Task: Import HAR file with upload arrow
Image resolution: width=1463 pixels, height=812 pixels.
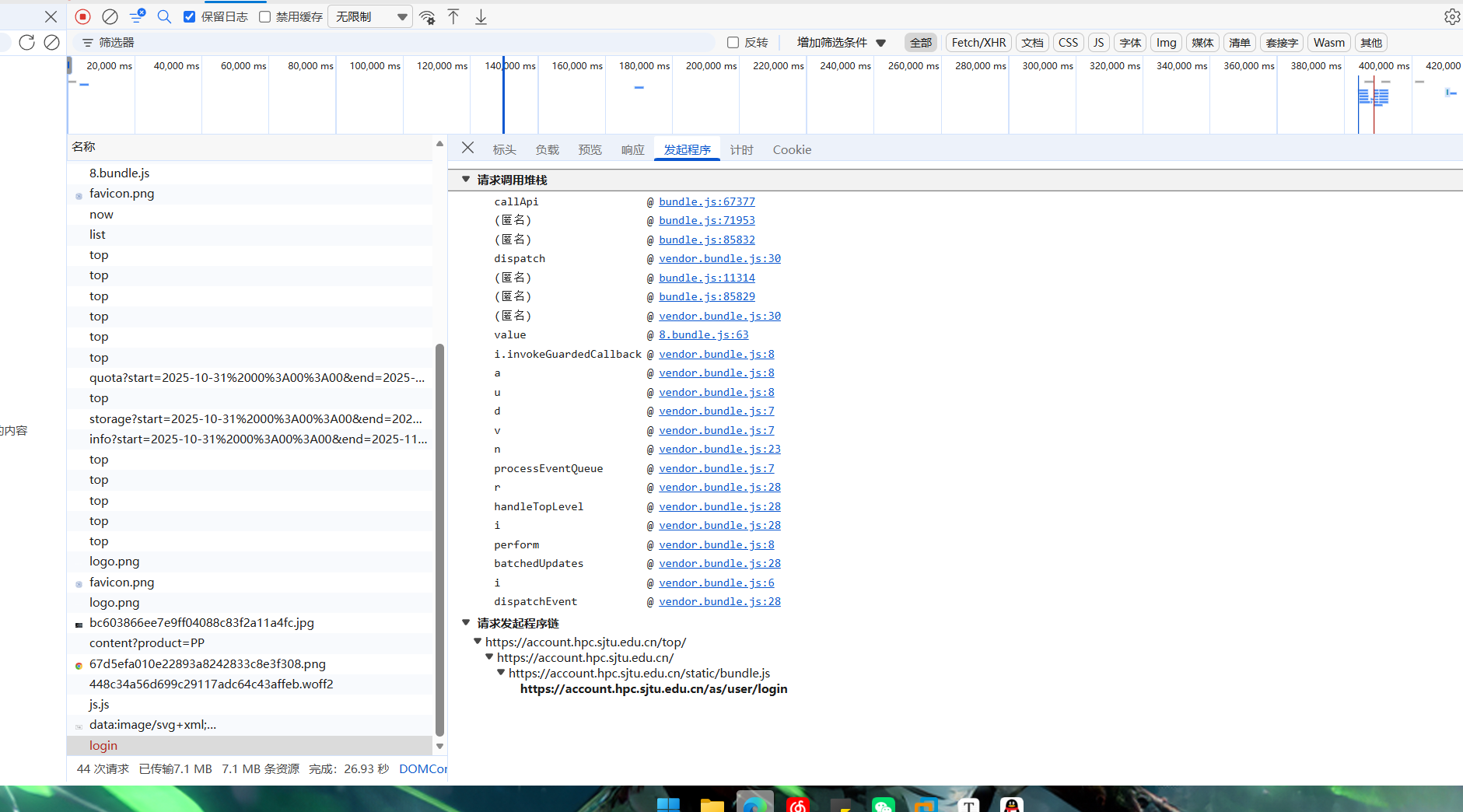Action: click(x=453, y=17)
